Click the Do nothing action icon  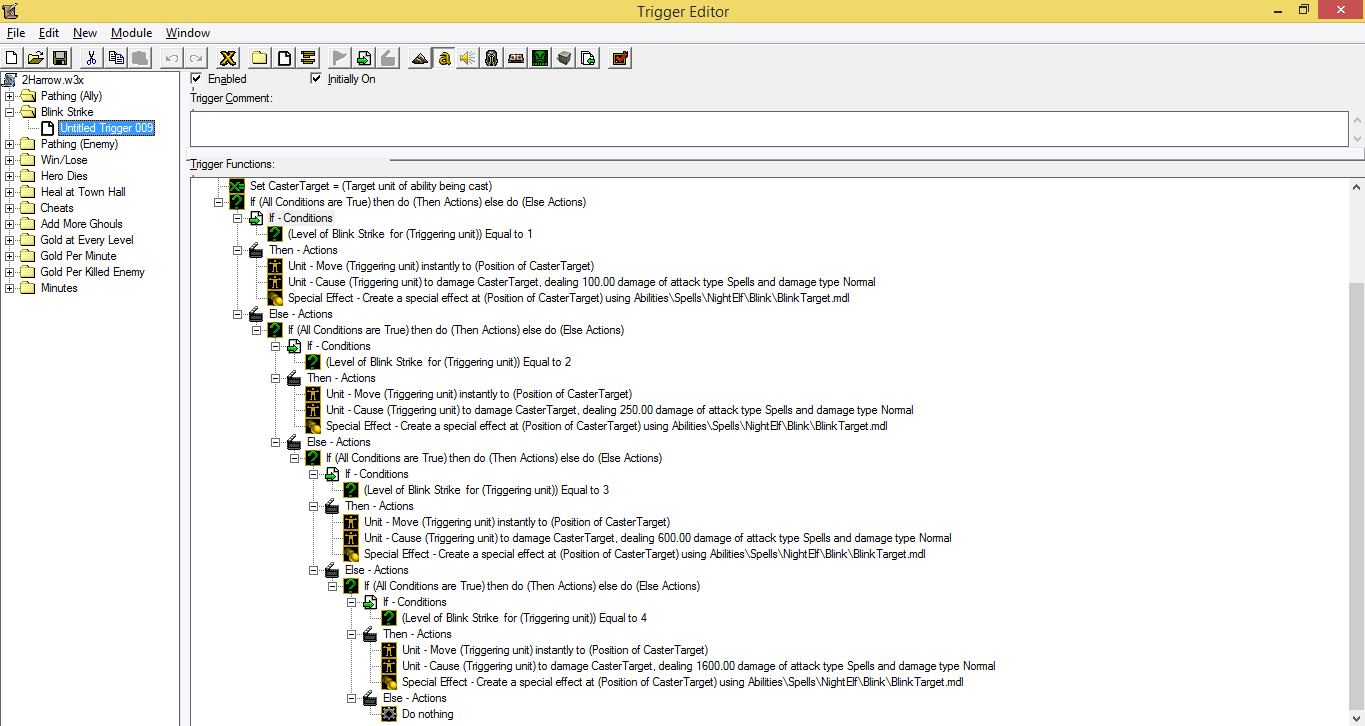tap(389, 714)
